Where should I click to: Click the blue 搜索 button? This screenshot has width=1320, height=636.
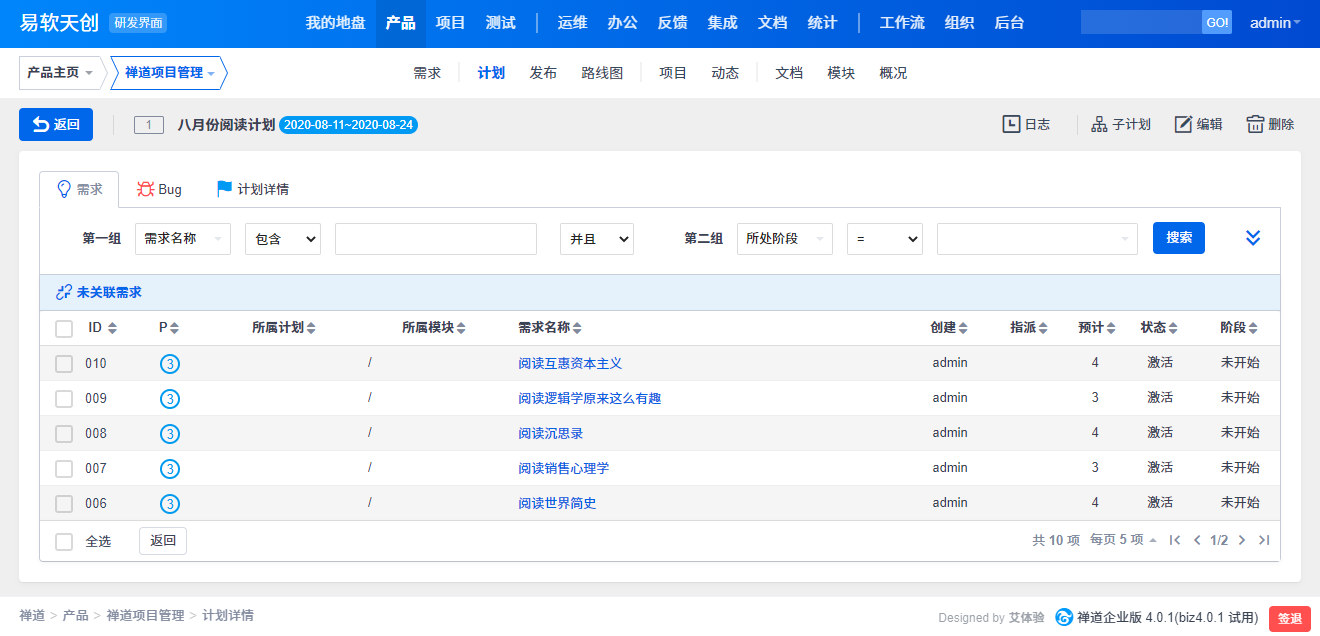click(x=1179, y=238)
